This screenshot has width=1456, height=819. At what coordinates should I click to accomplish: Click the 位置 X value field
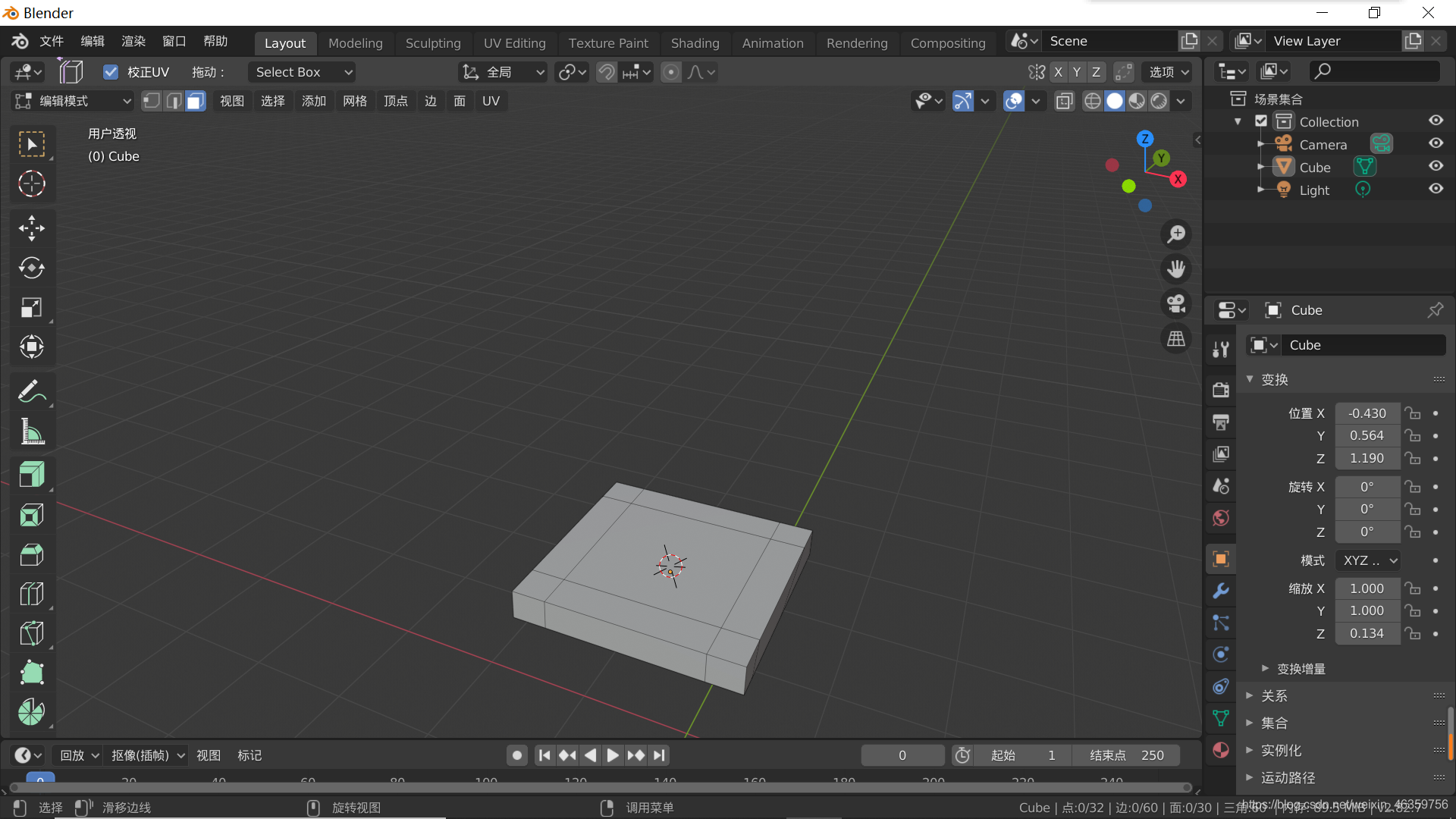point(1367,413)
